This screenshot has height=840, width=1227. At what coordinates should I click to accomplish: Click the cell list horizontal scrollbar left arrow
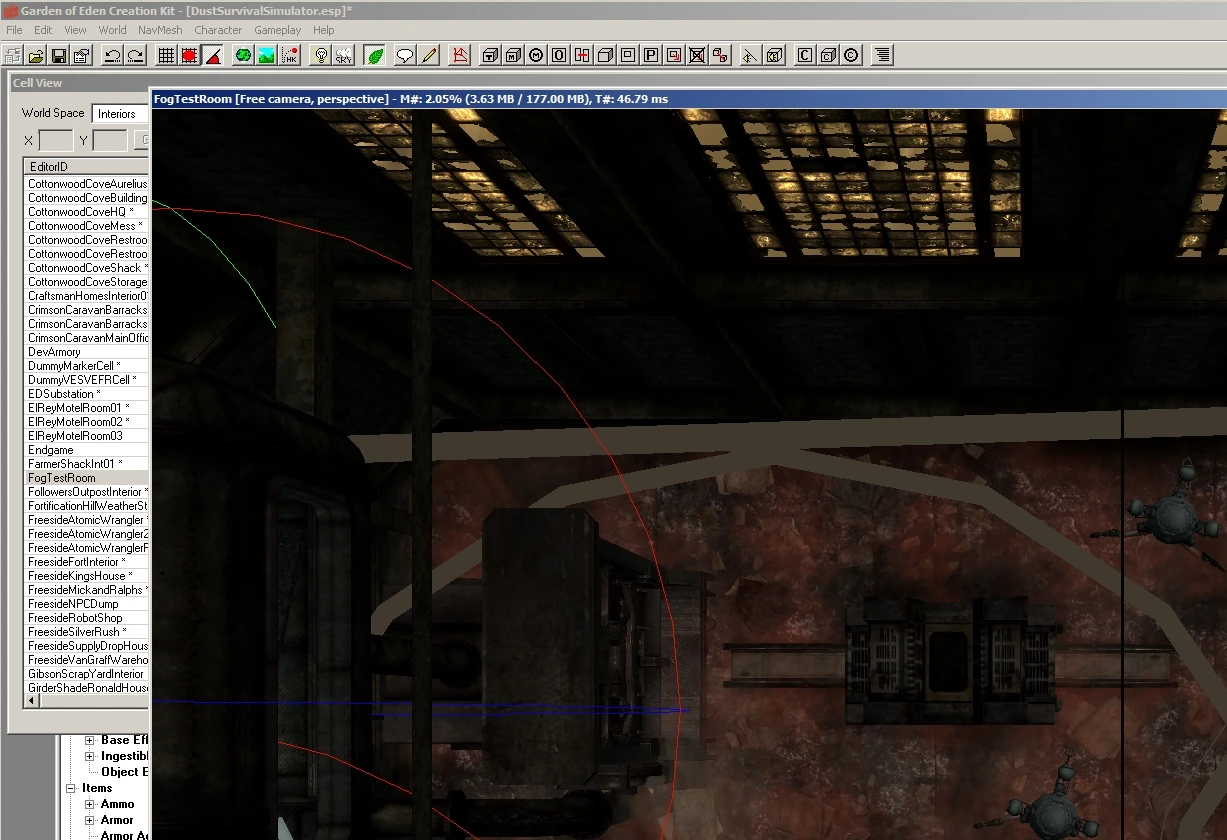32,701
